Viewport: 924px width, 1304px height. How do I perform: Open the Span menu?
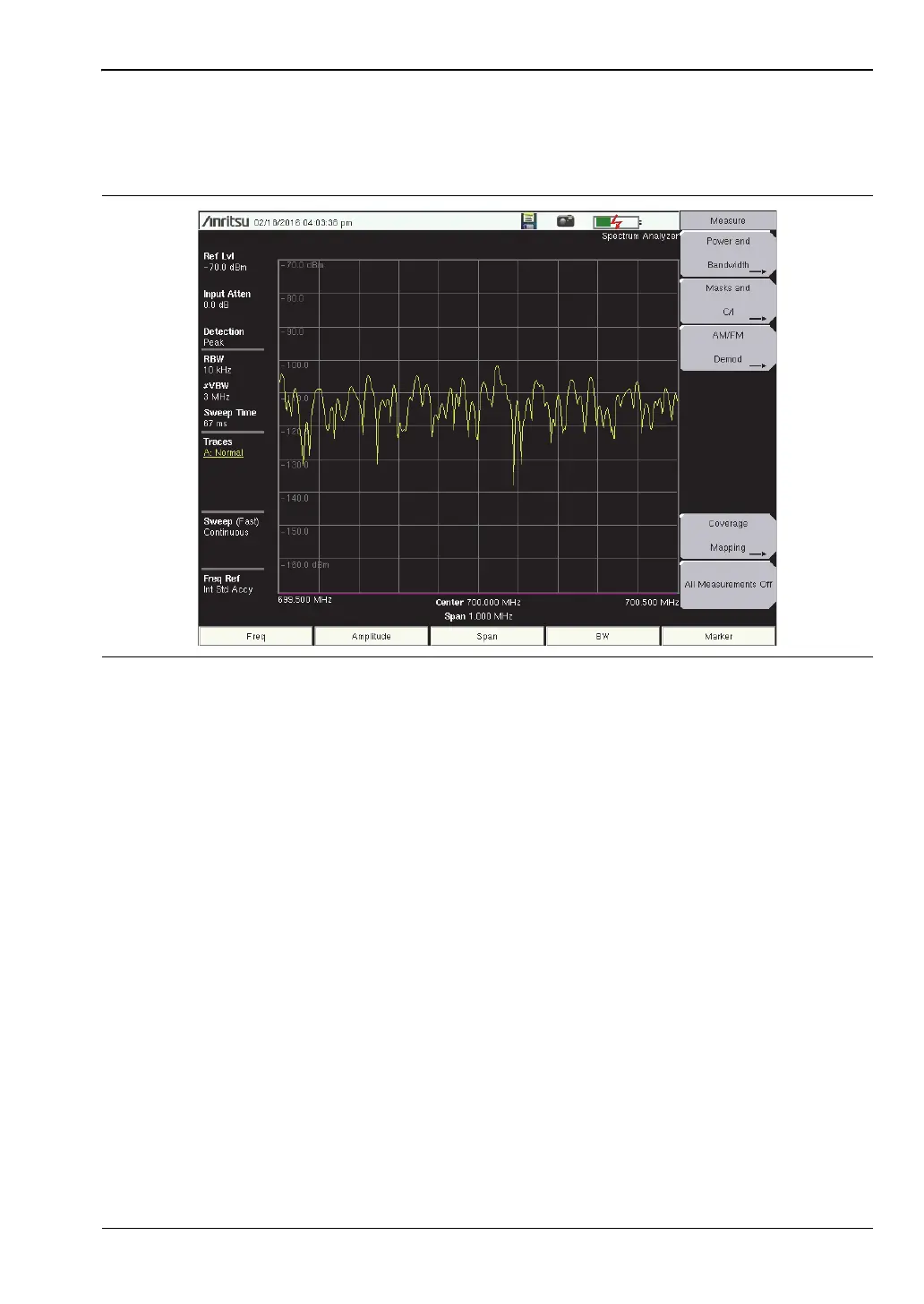(487, 636)
